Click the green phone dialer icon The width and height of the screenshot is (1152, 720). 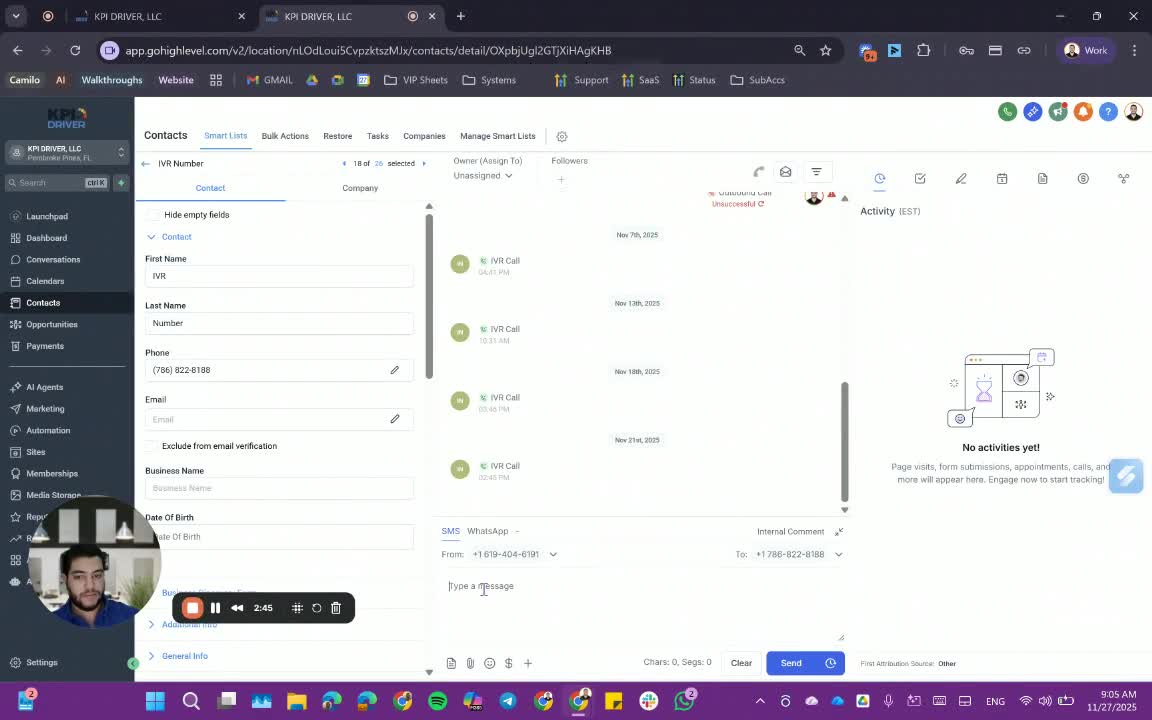(x=1007, y=112)
